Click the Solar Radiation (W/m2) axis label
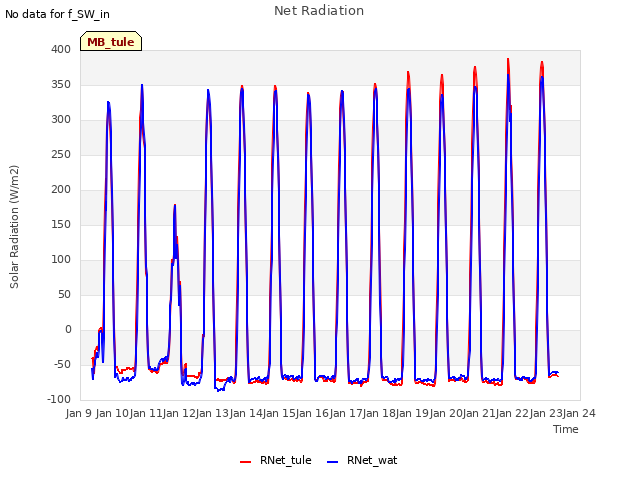This screenshot has height=480, width=640. pos(14,227)
